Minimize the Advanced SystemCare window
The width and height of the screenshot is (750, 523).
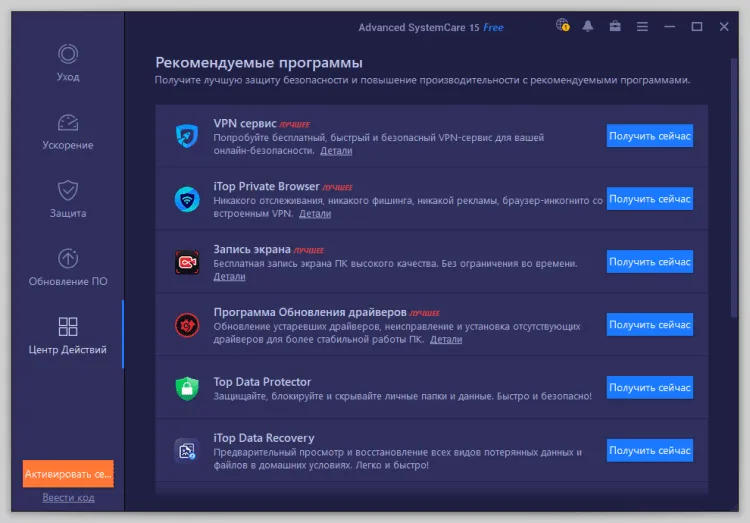[x=670, y=27]
